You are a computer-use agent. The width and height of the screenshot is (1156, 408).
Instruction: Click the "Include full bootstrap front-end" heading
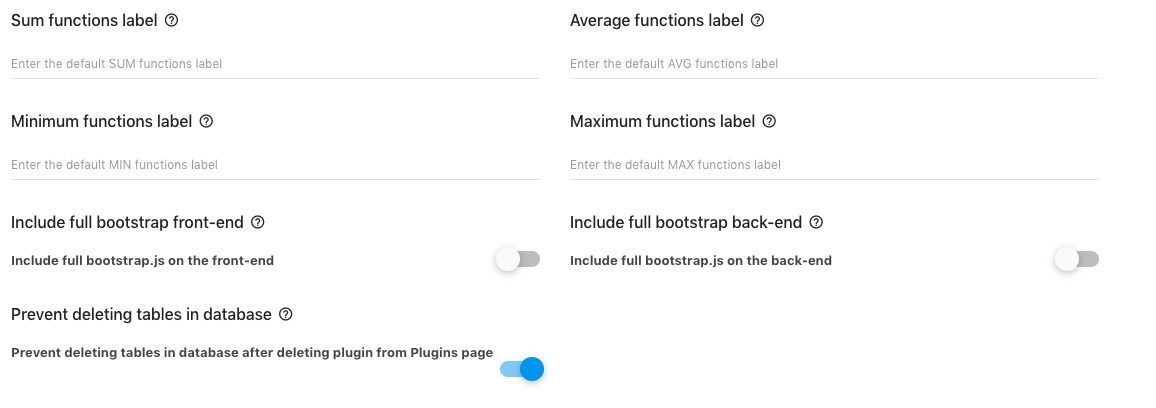click(x=128, y=222)
